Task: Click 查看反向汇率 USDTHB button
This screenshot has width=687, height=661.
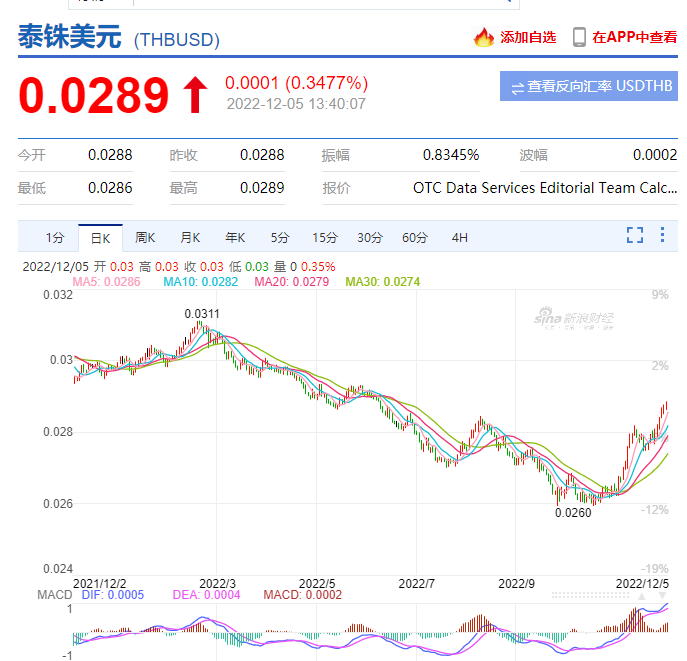Action: [589, 87]
